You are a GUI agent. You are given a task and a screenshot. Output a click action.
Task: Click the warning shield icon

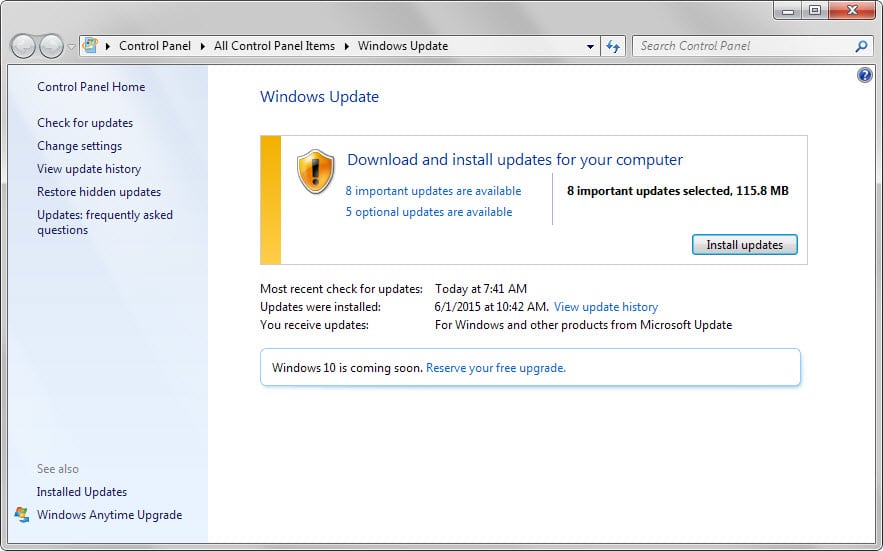click(x=315, y=172)
